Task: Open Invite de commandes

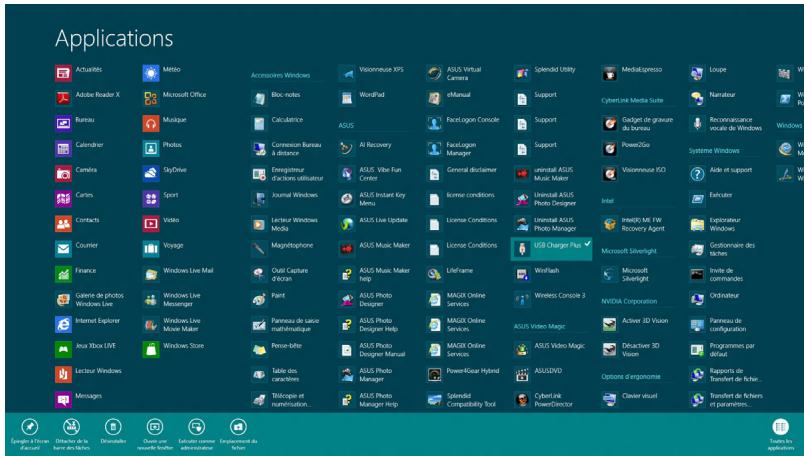Action: 717,274
